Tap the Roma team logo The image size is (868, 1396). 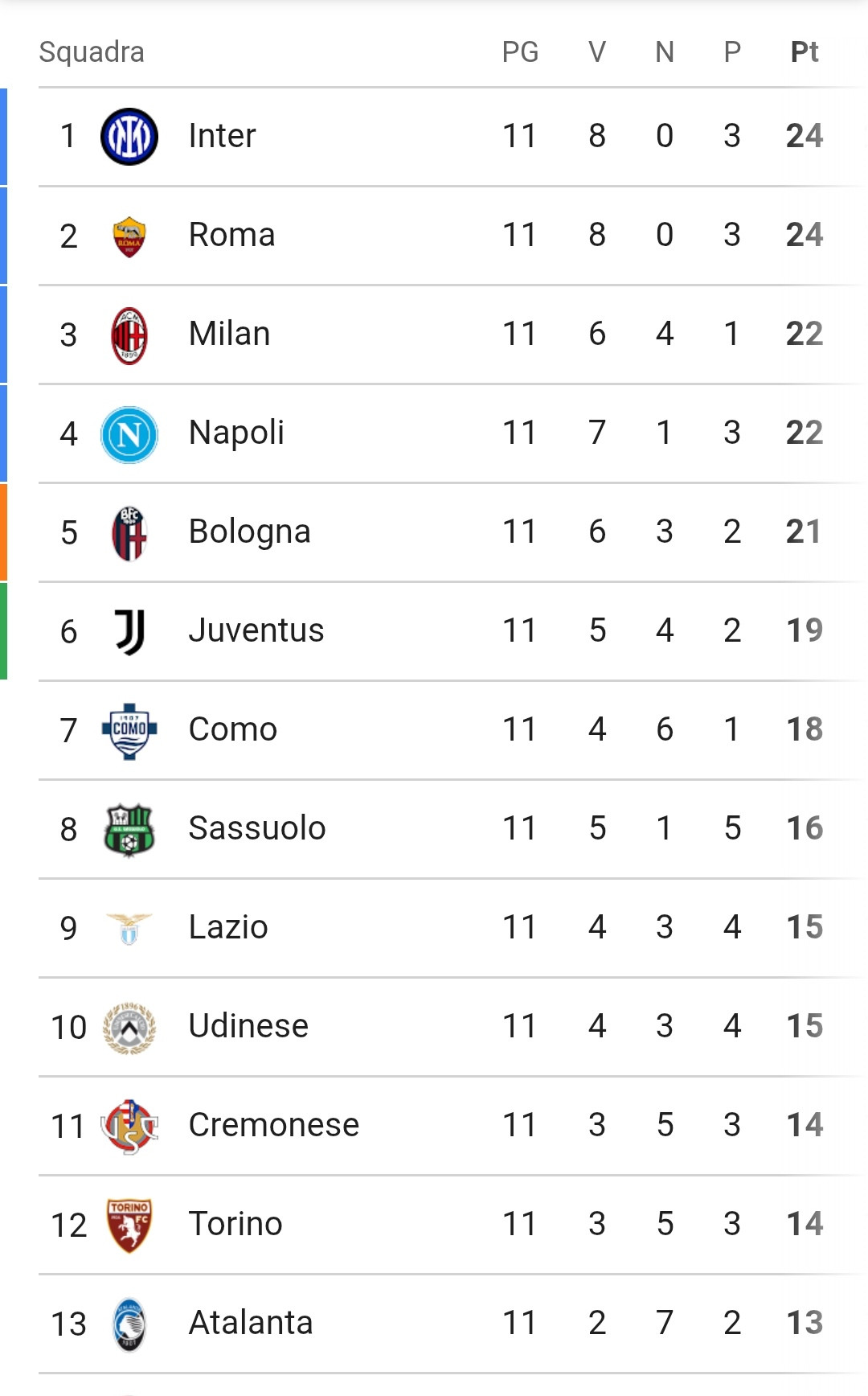pyautogui.click(x=129, y=236)
